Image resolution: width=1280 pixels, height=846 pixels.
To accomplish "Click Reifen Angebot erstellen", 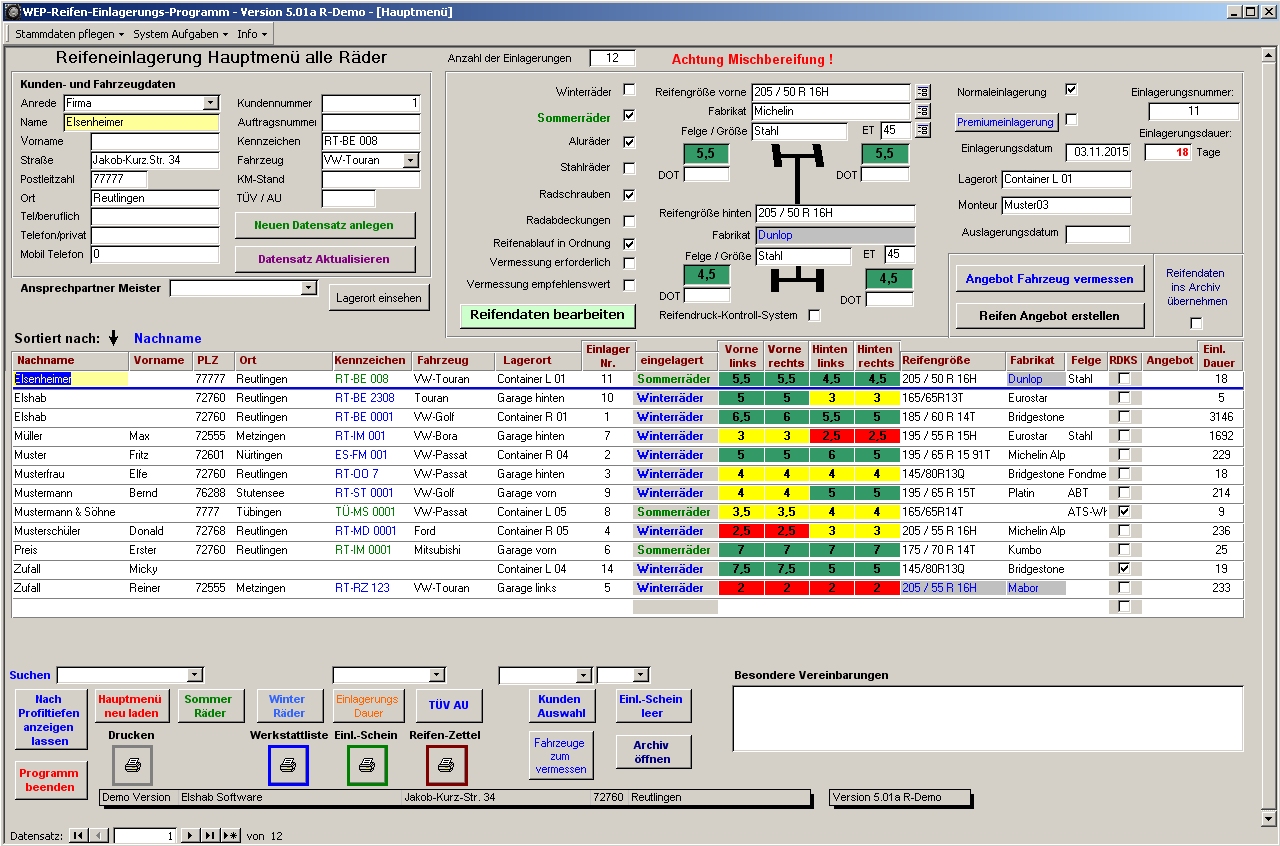I will pos(1050,316).
